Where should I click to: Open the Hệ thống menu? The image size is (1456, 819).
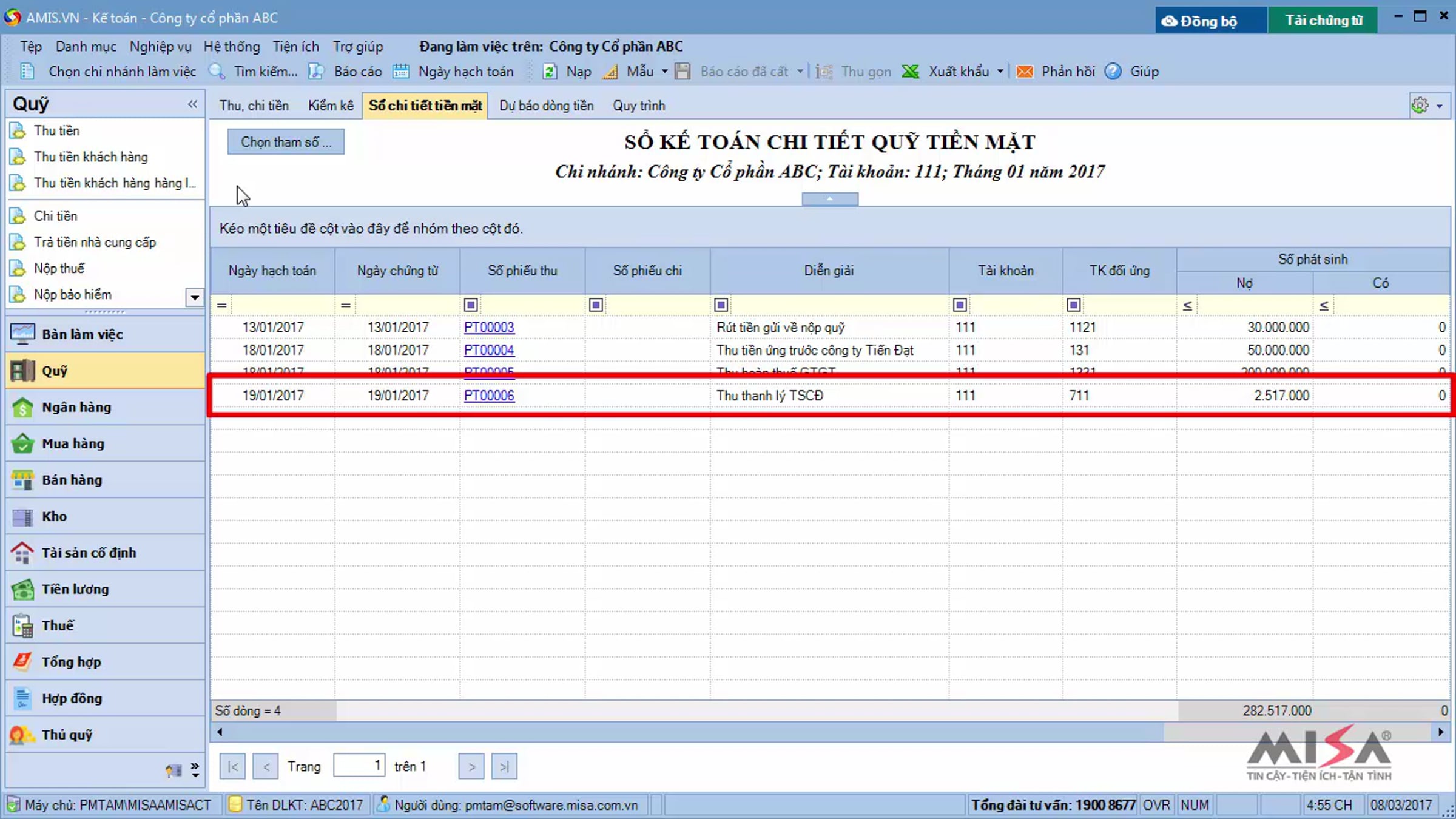(232, 47)
